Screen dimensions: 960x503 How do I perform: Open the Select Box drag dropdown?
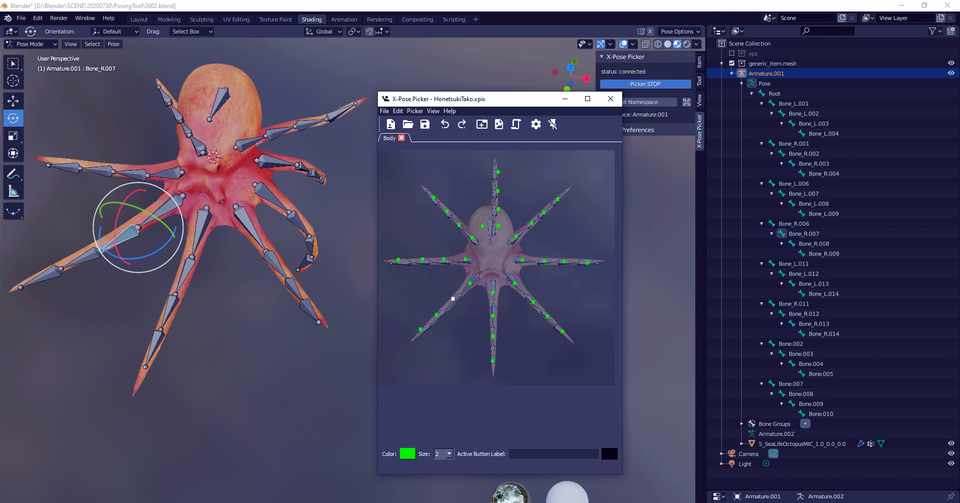click(192, 31)
